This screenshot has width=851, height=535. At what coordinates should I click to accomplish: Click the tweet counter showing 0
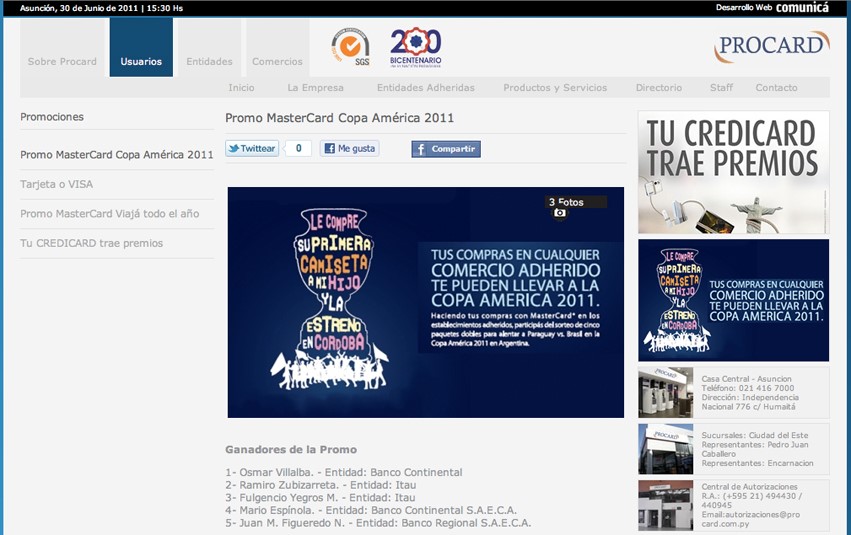(x=298, y=149)
